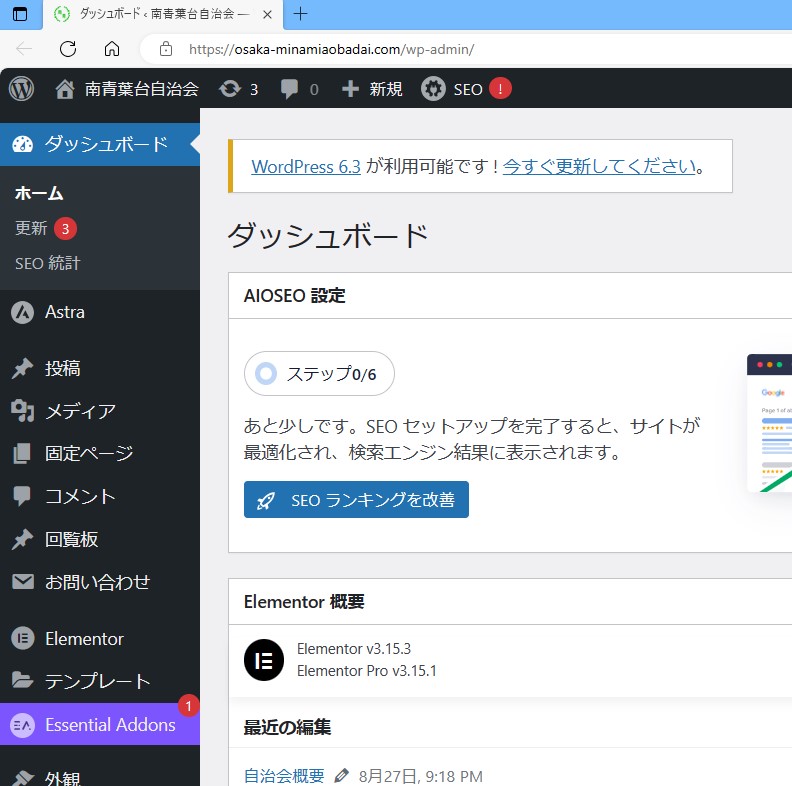Click the メディア media library icon
Viewport: 792px width, 786px height.
22,411
